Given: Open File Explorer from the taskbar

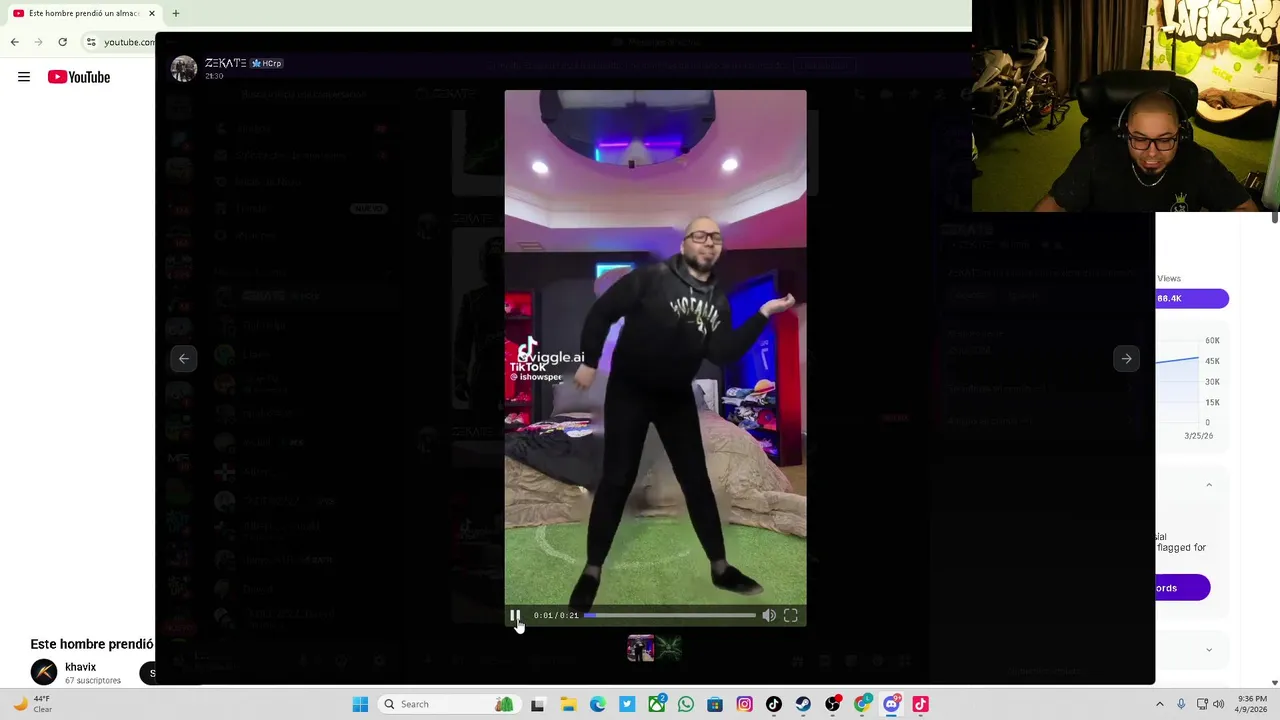Looking at the screenshot, I should (568, 704).
